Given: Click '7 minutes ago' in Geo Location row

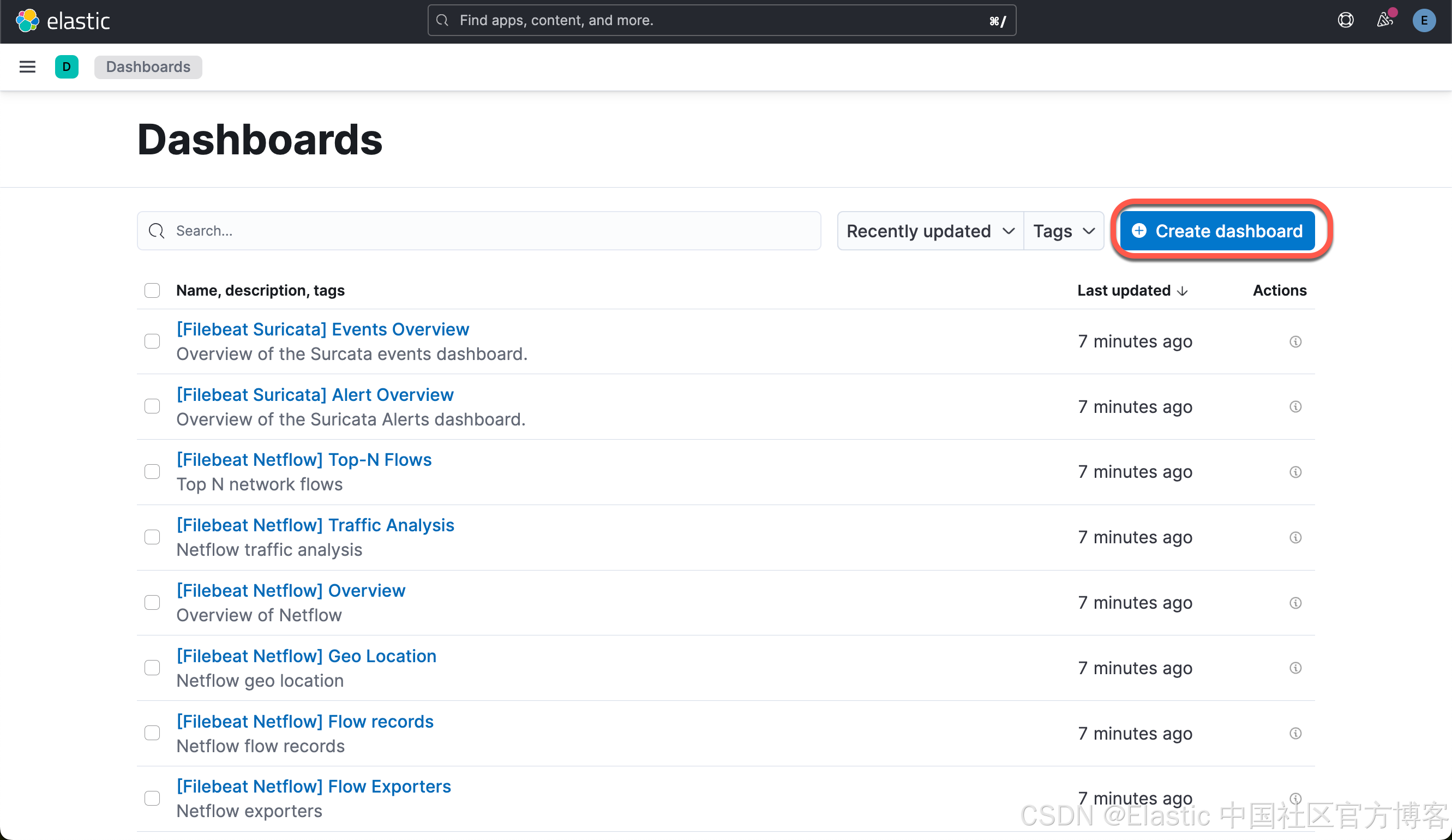Looking at the screenshot, I should coord(1135,668).
